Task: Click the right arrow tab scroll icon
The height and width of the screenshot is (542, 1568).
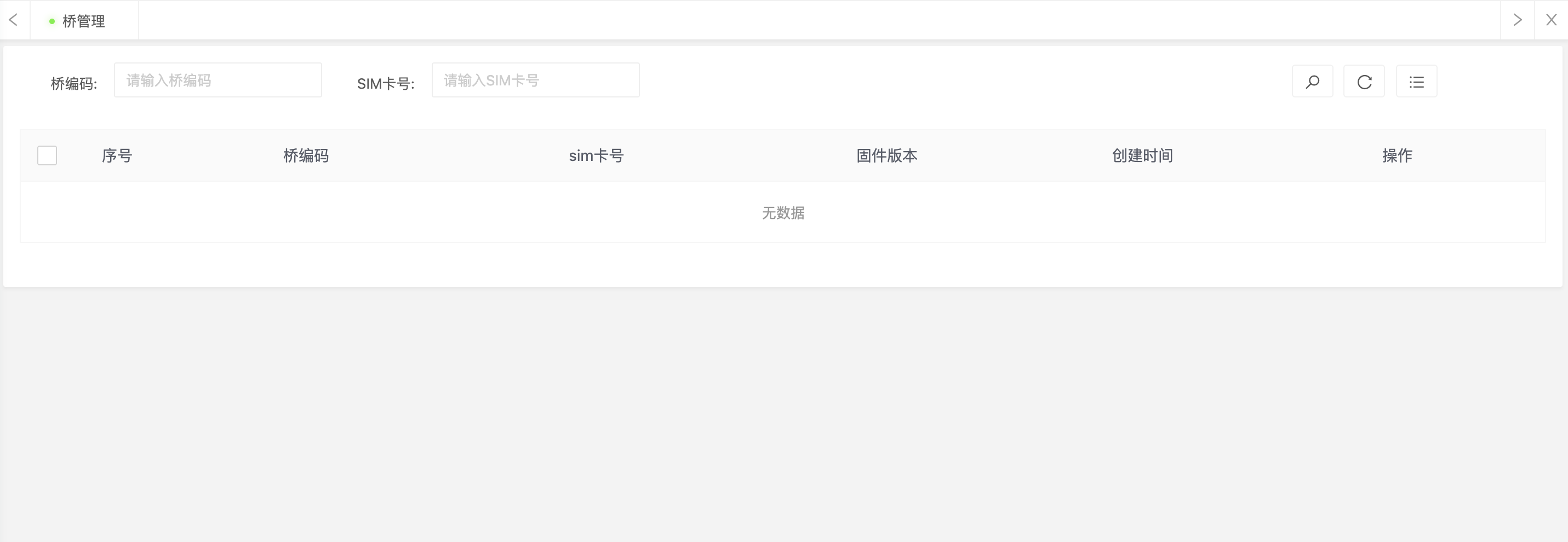Action: click(x=1518, y=20)
